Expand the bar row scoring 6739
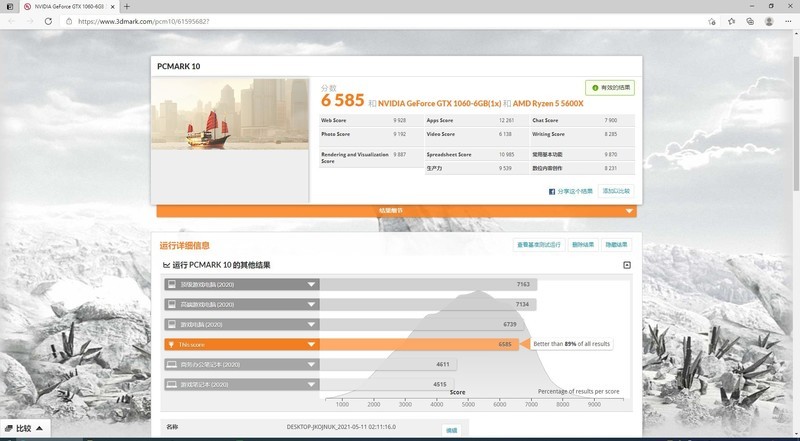 pos(311,324)
